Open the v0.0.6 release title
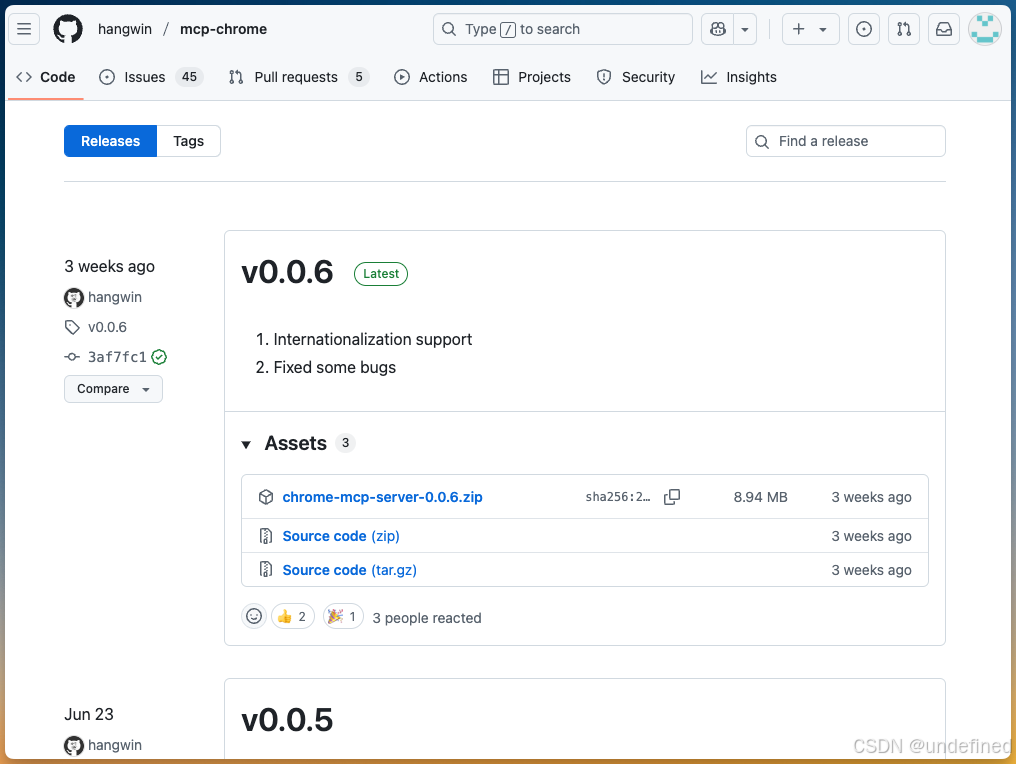 click(287, 272)
